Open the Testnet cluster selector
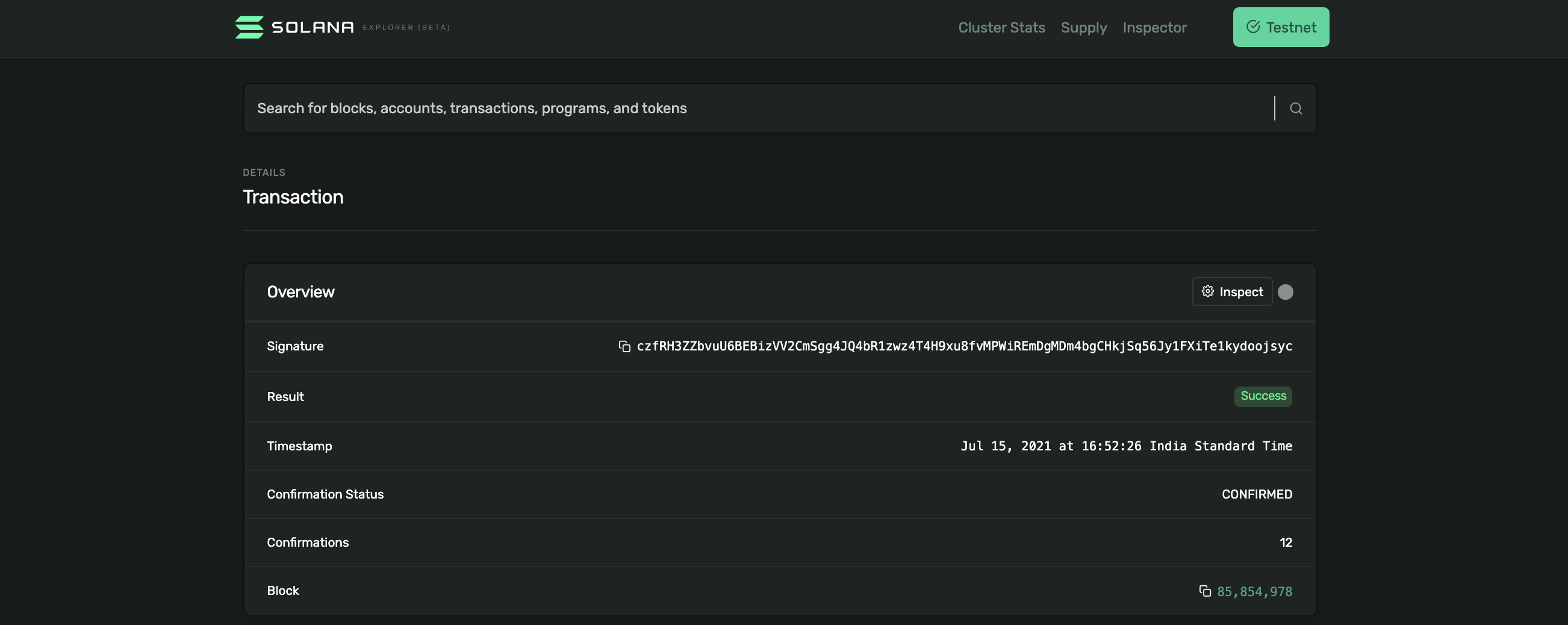This screenshot has width=1568, height=625. click(x=1281, y=27)
